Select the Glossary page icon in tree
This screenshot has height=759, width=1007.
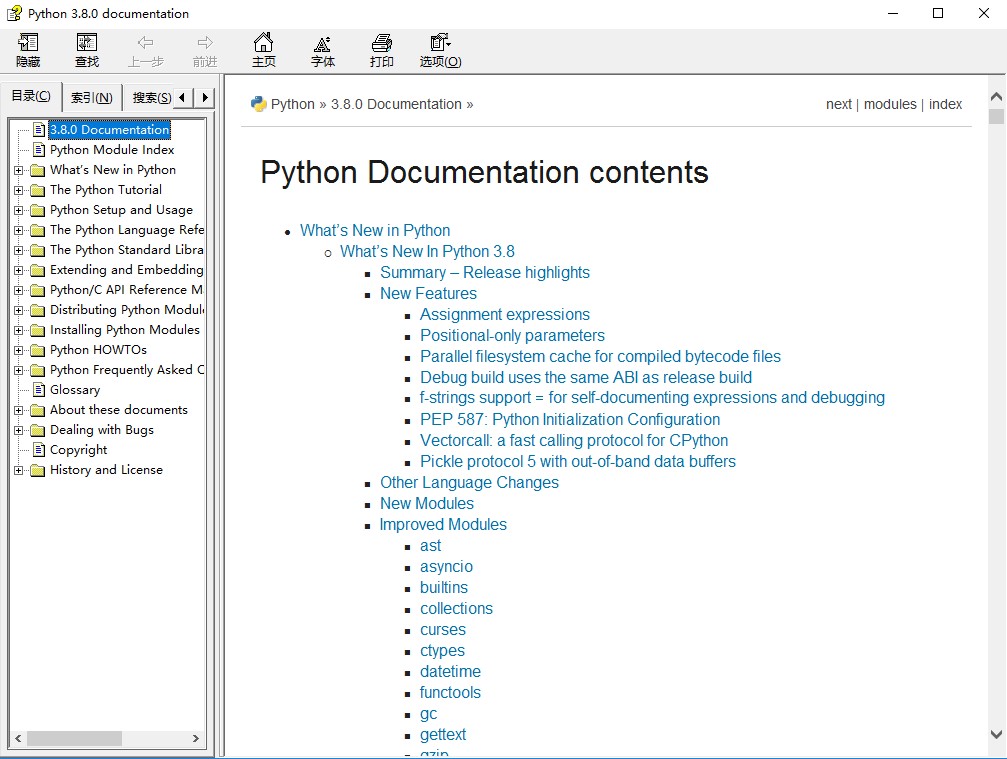[x=39, y=390]
